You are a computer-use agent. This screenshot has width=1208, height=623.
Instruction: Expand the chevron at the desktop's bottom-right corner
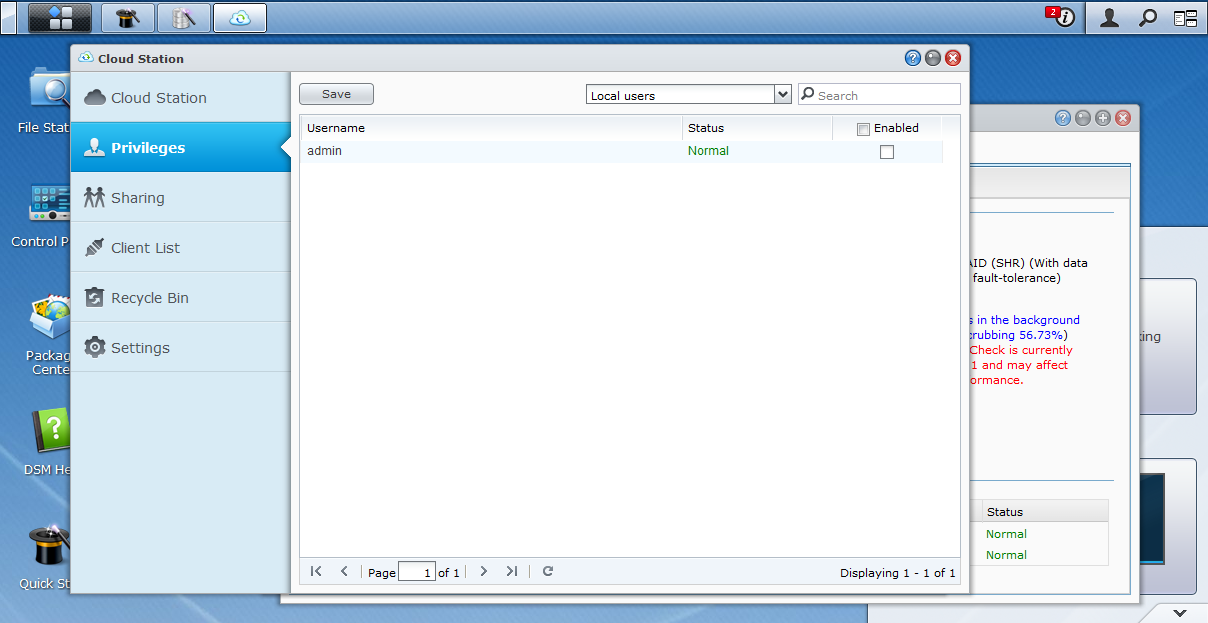1180,612
